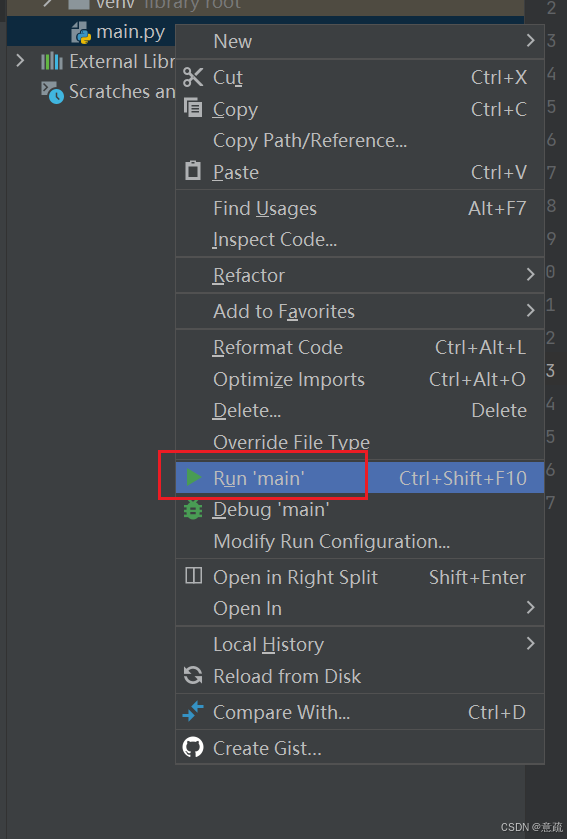Click the green Run play icon

(x=193, y=477)
